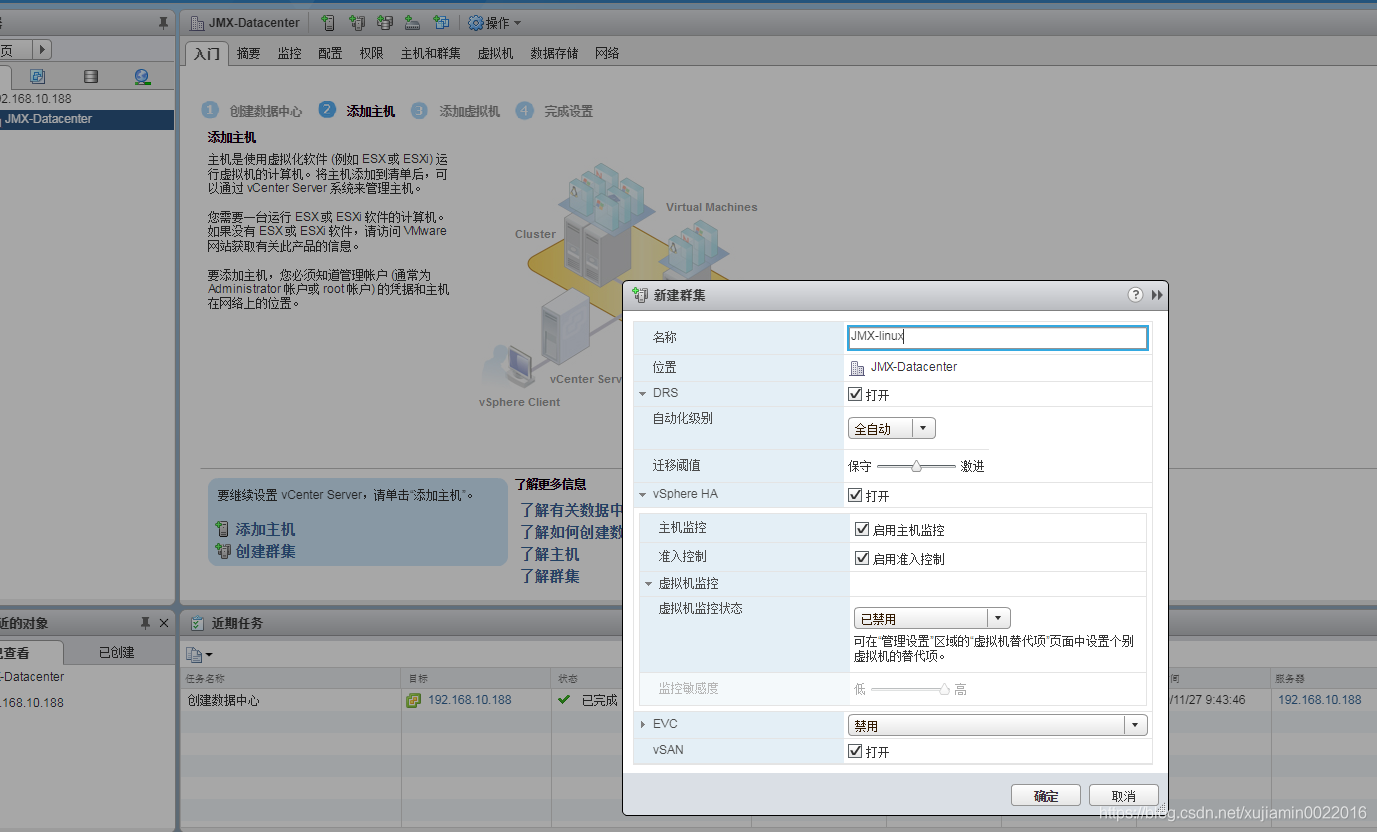The height and width of the screenshot is (832, 1377).
Task: Open the 自动化级别 全自动 dropdown
Action: pyautogui.click(x=892, y=428)
